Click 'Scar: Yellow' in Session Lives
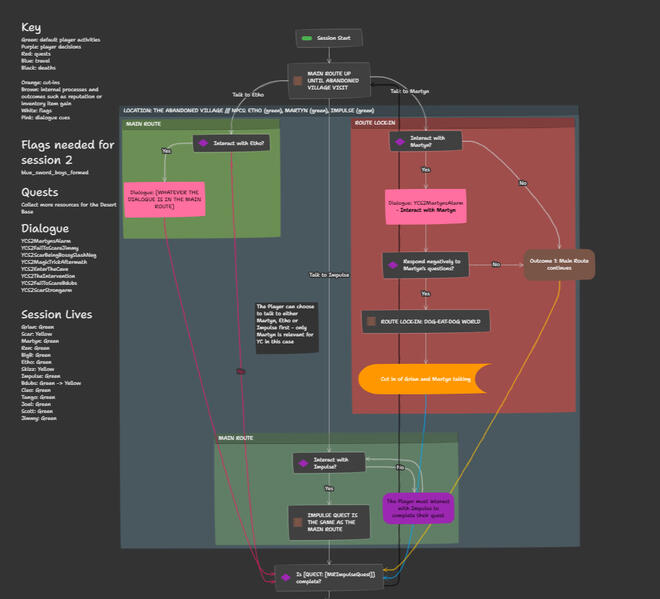660x599 pixels. [x=37, y=334]
